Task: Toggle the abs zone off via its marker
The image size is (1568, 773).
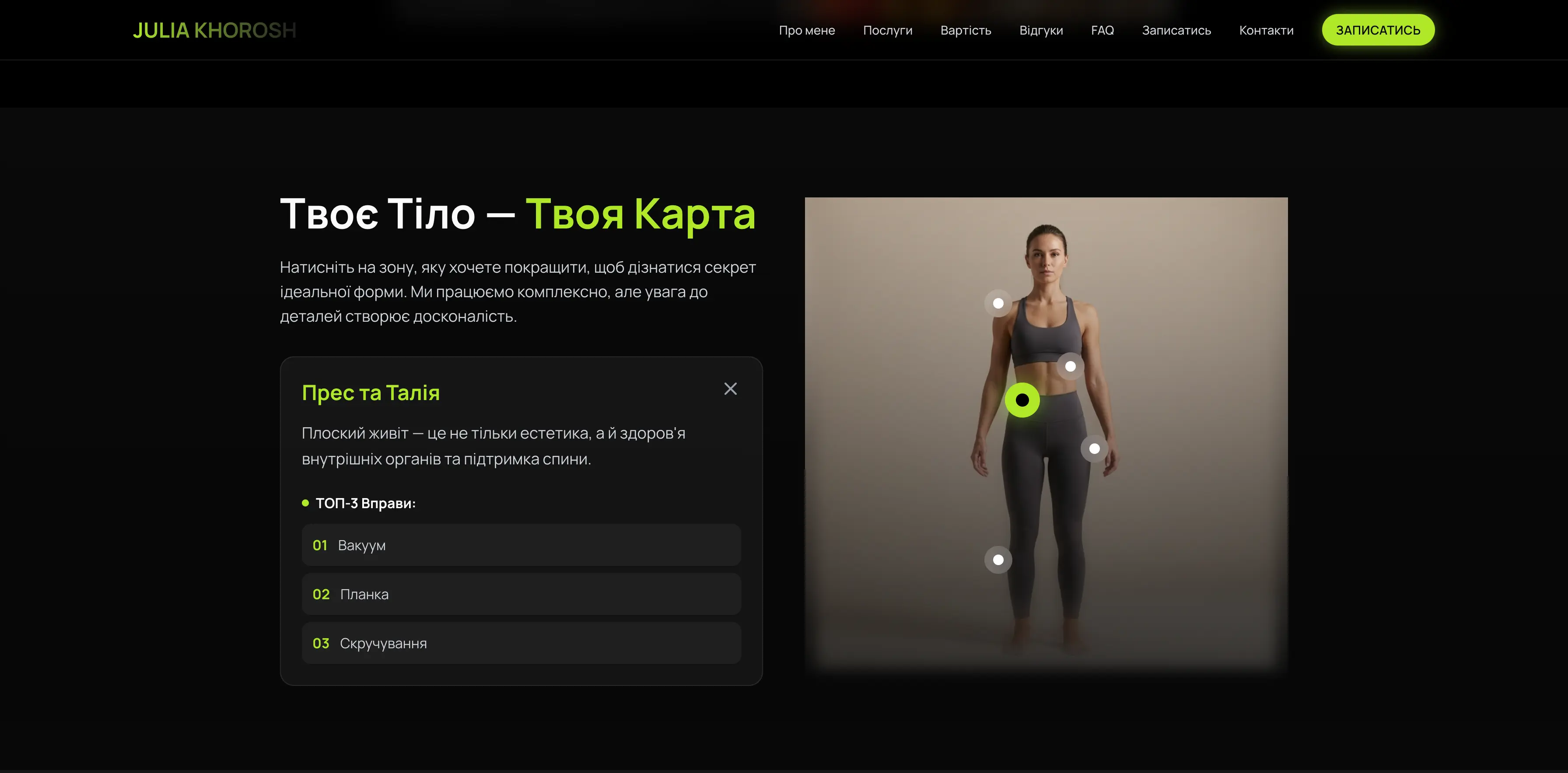Action: click(x=1022, y=400)
